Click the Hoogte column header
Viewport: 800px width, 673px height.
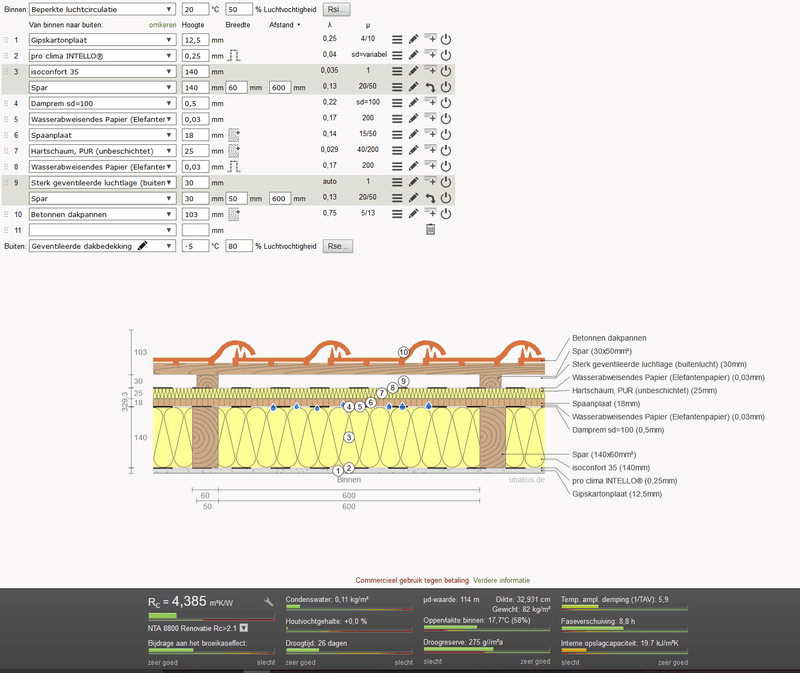coord(193,24)
